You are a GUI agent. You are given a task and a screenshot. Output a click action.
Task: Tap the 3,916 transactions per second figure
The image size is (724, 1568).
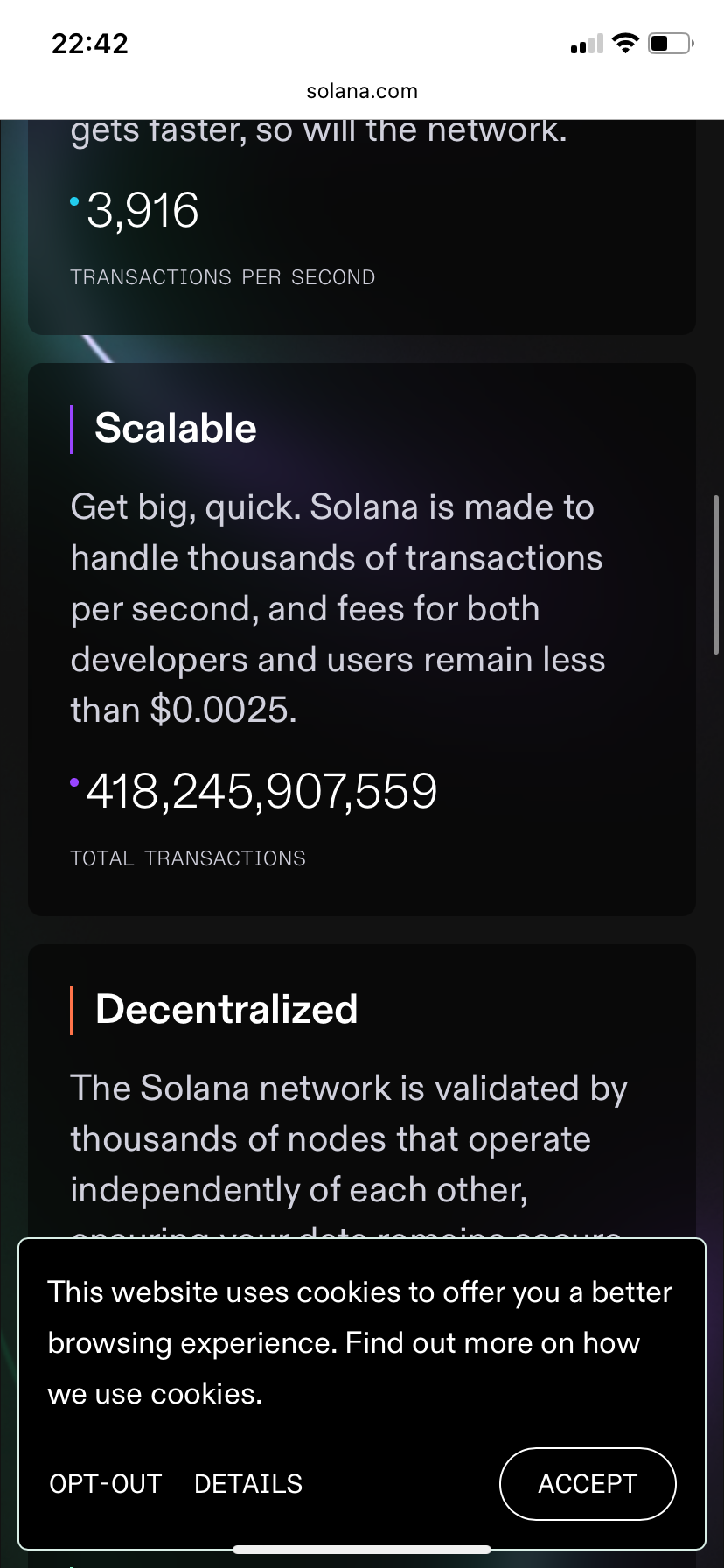pyautogui.click(x=143, y=211)
